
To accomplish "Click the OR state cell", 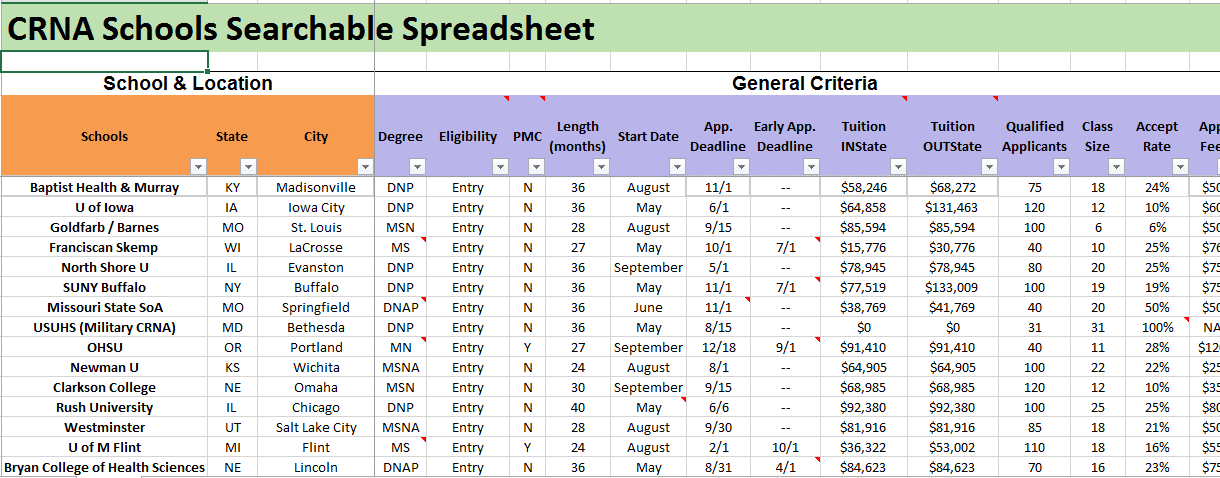I will pos(232,347).
